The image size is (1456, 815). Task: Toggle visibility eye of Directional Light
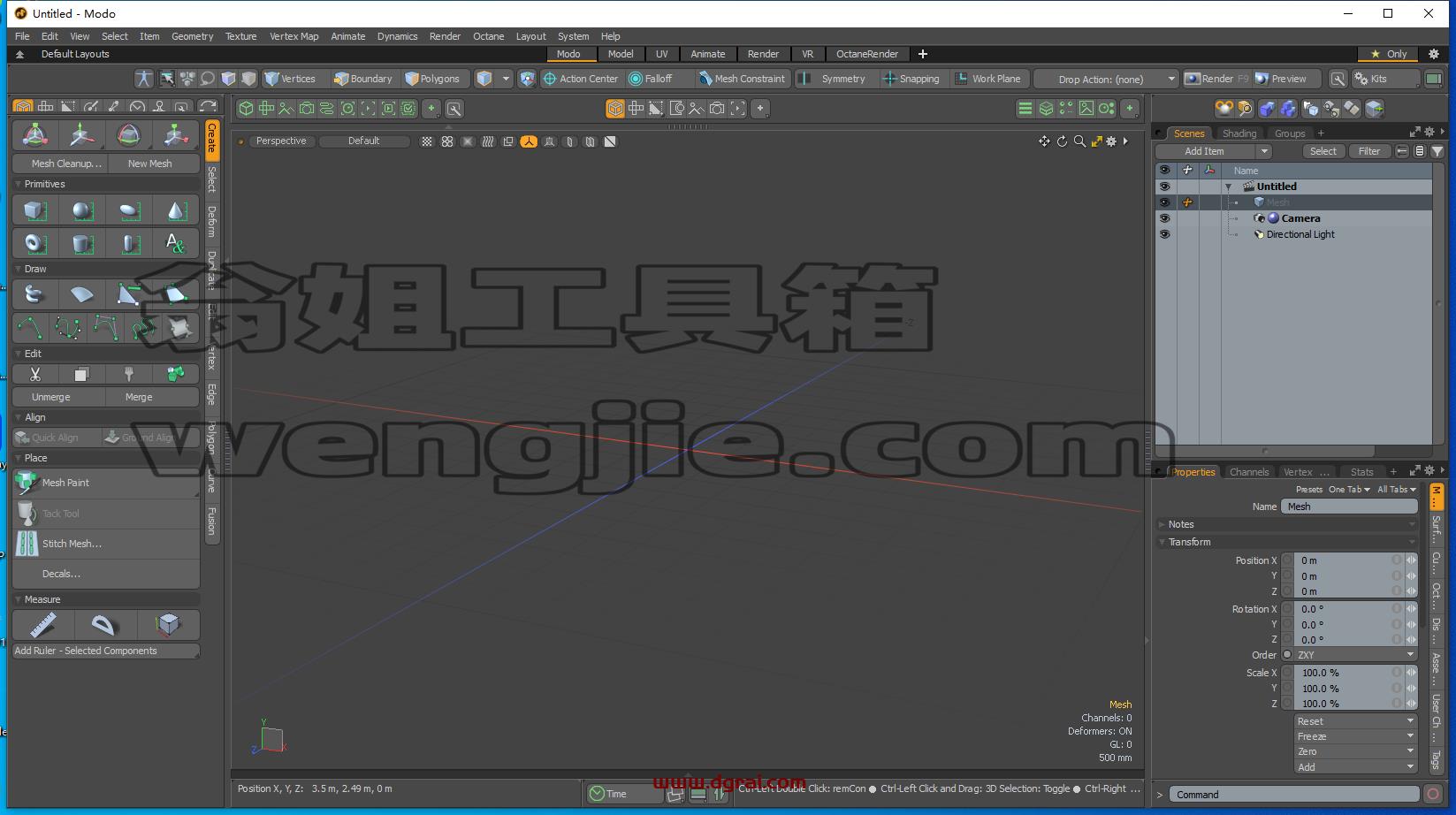[1164, 234]
